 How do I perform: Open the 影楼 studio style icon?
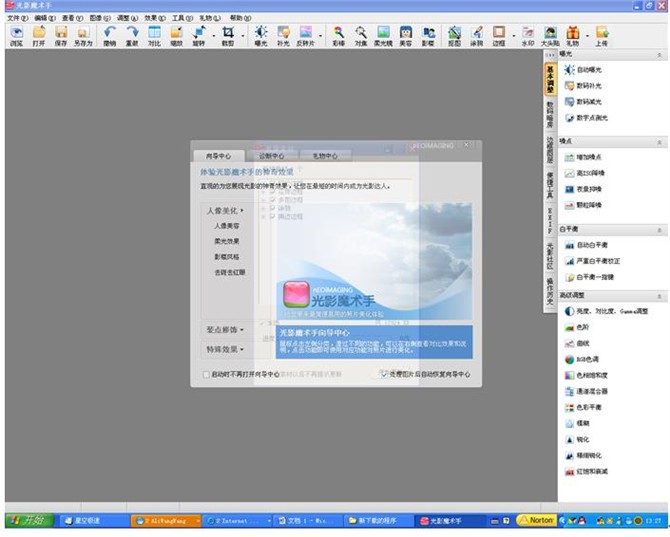point(428,36)
